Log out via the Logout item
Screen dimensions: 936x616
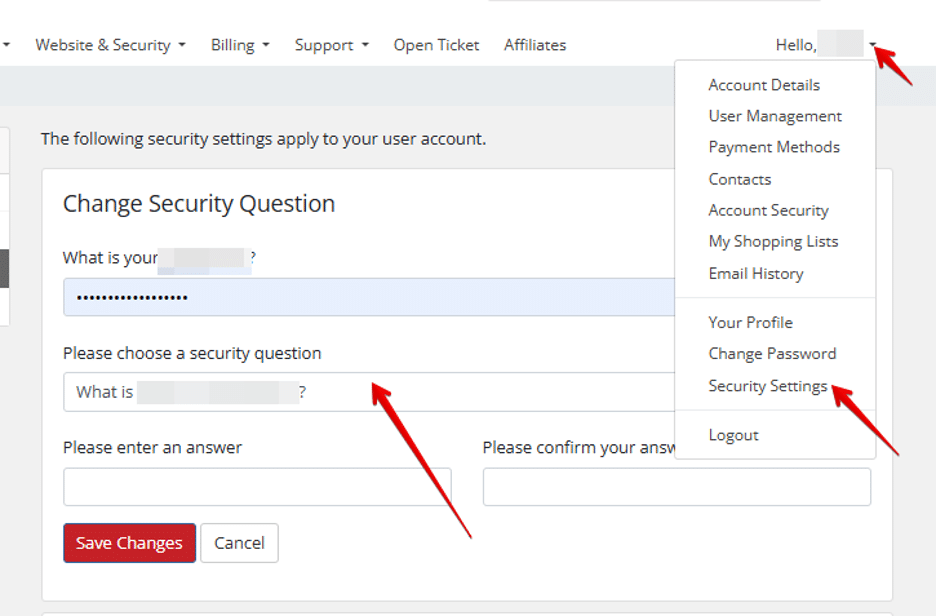pyautogui.click(x=733, y=435)
